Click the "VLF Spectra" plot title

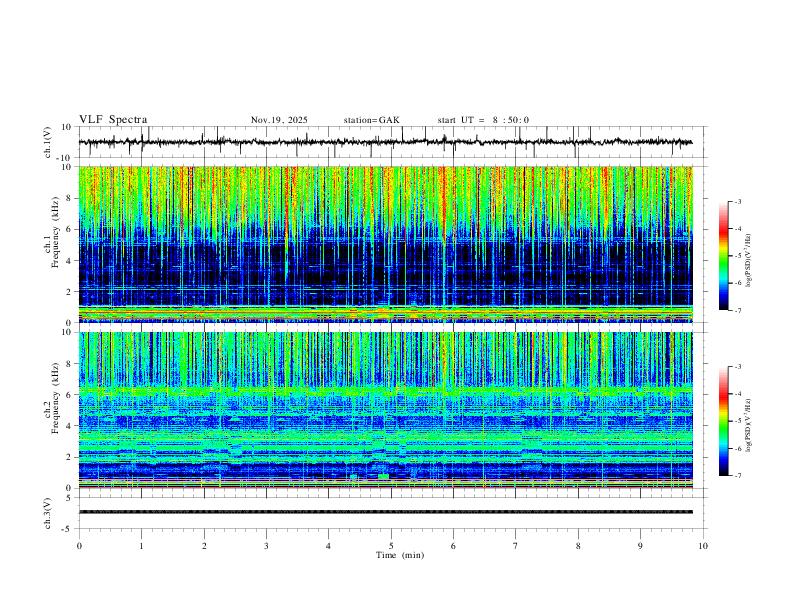pyautogui.click(x=113, y=120)
